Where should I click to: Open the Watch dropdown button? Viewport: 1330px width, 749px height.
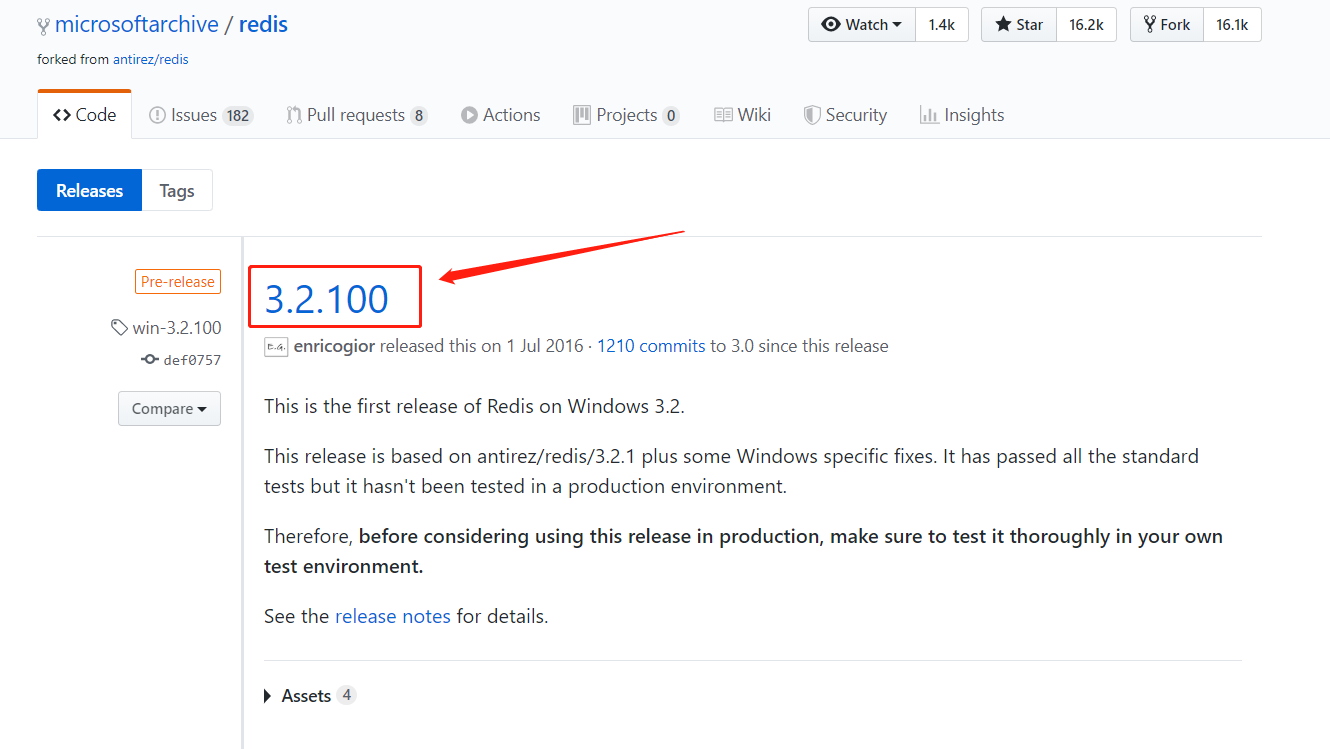pos(862,25)
